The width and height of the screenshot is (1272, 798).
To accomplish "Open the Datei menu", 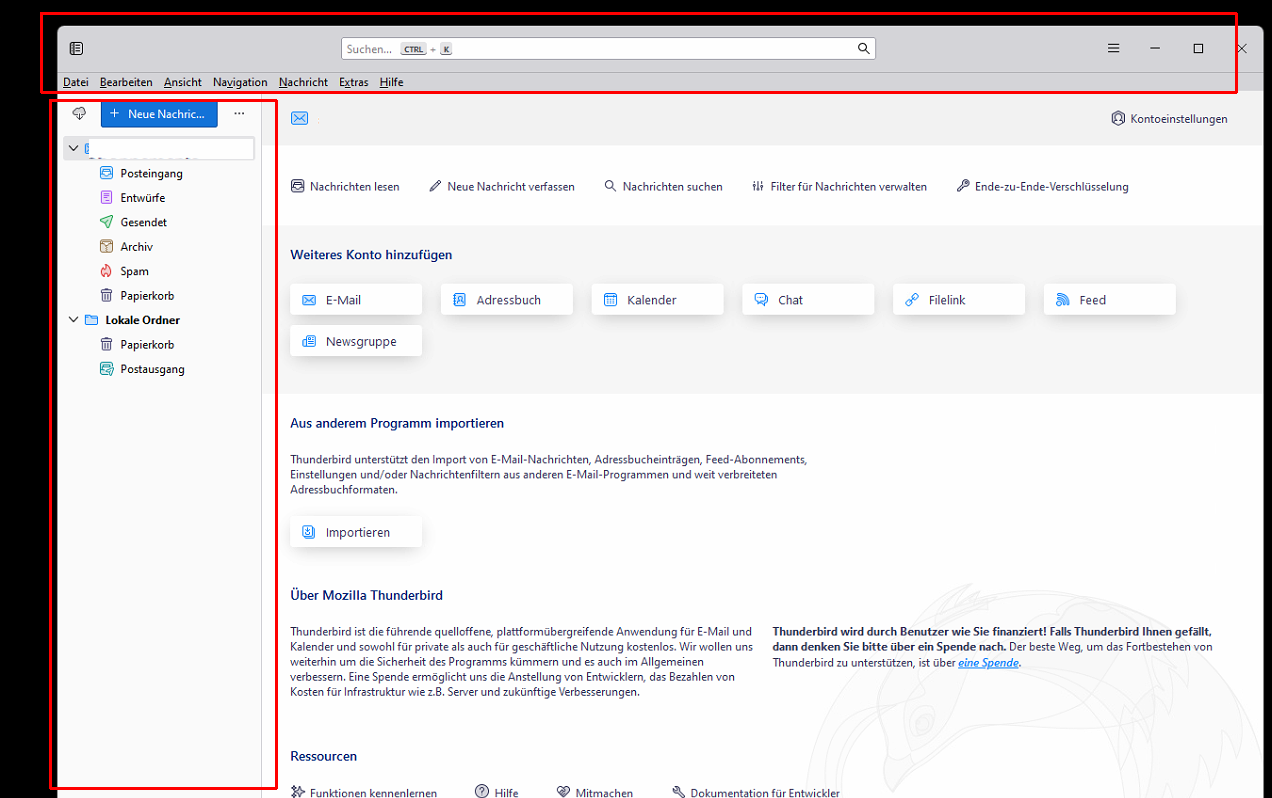I will [76, 82].
